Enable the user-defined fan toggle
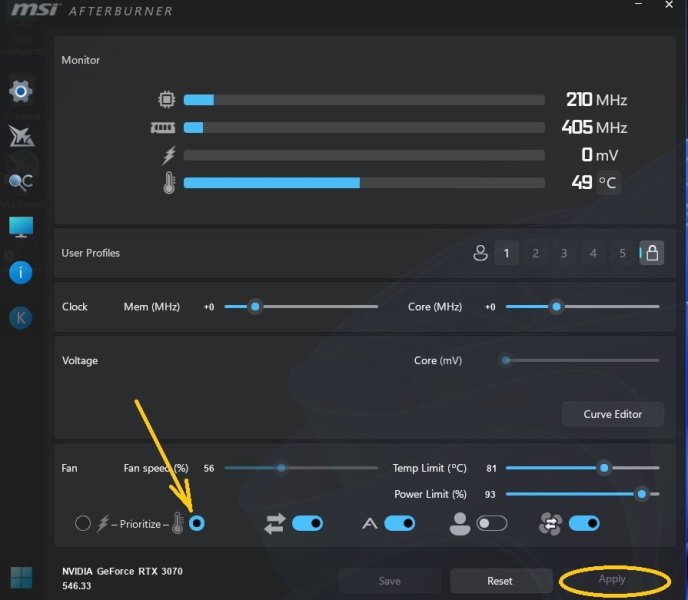Image resolution: width=688 pixels, height=600 pixels. click(491, 523)
